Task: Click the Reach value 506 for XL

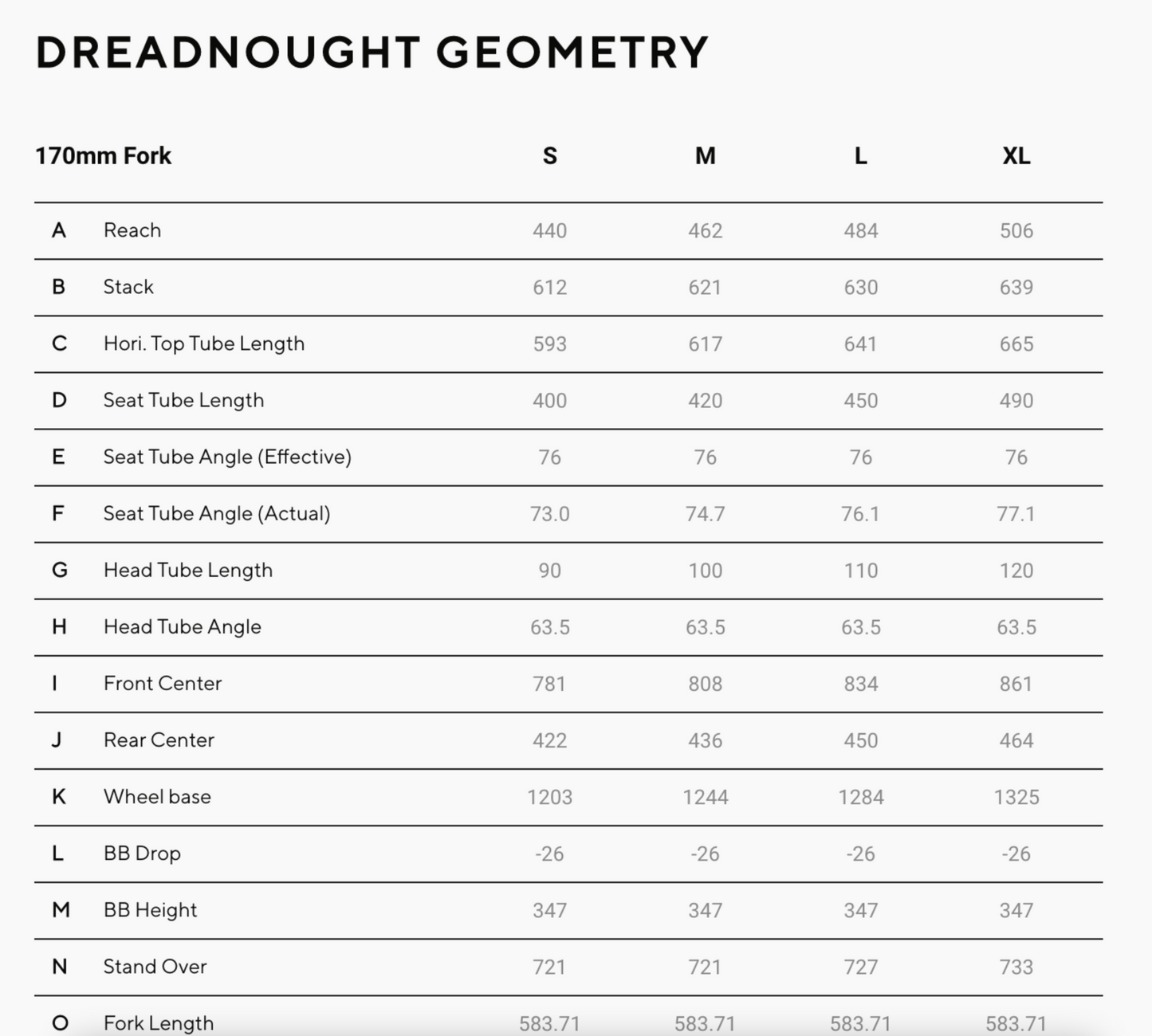Action: (1016, 231)
